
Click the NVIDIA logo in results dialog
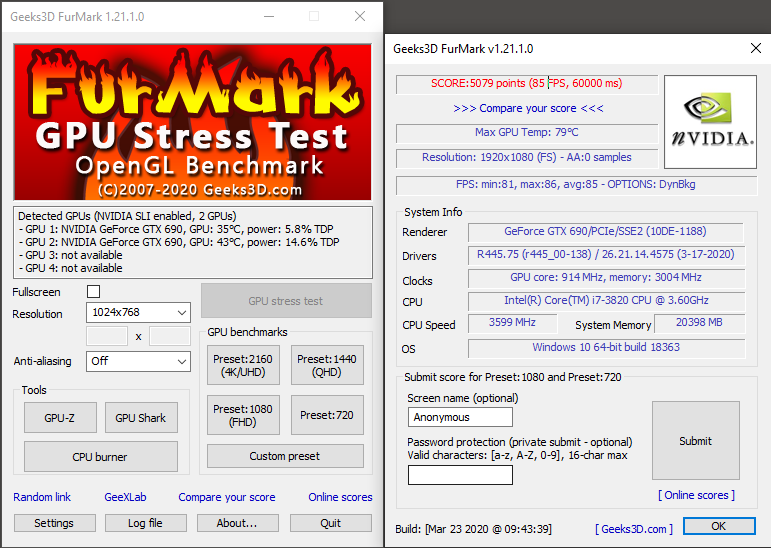(x=710, y=122)
